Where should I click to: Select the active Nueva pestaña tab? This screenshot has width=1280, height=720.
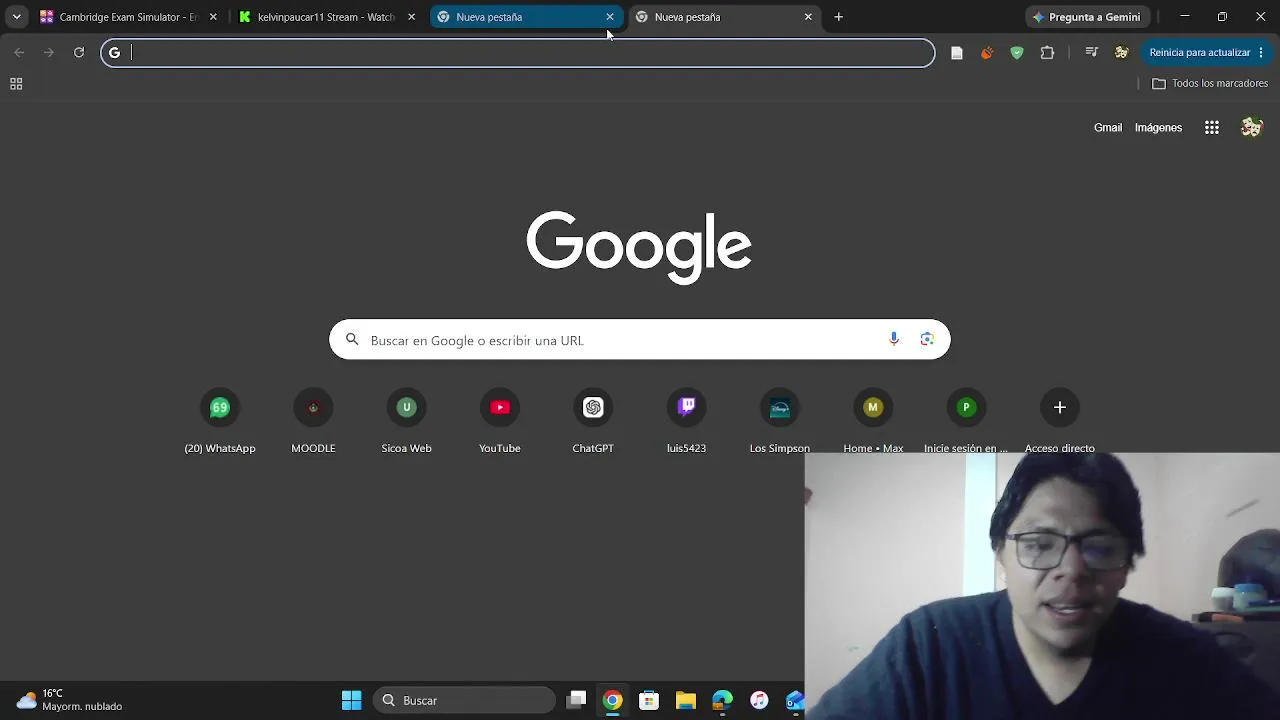pos(525,17)
